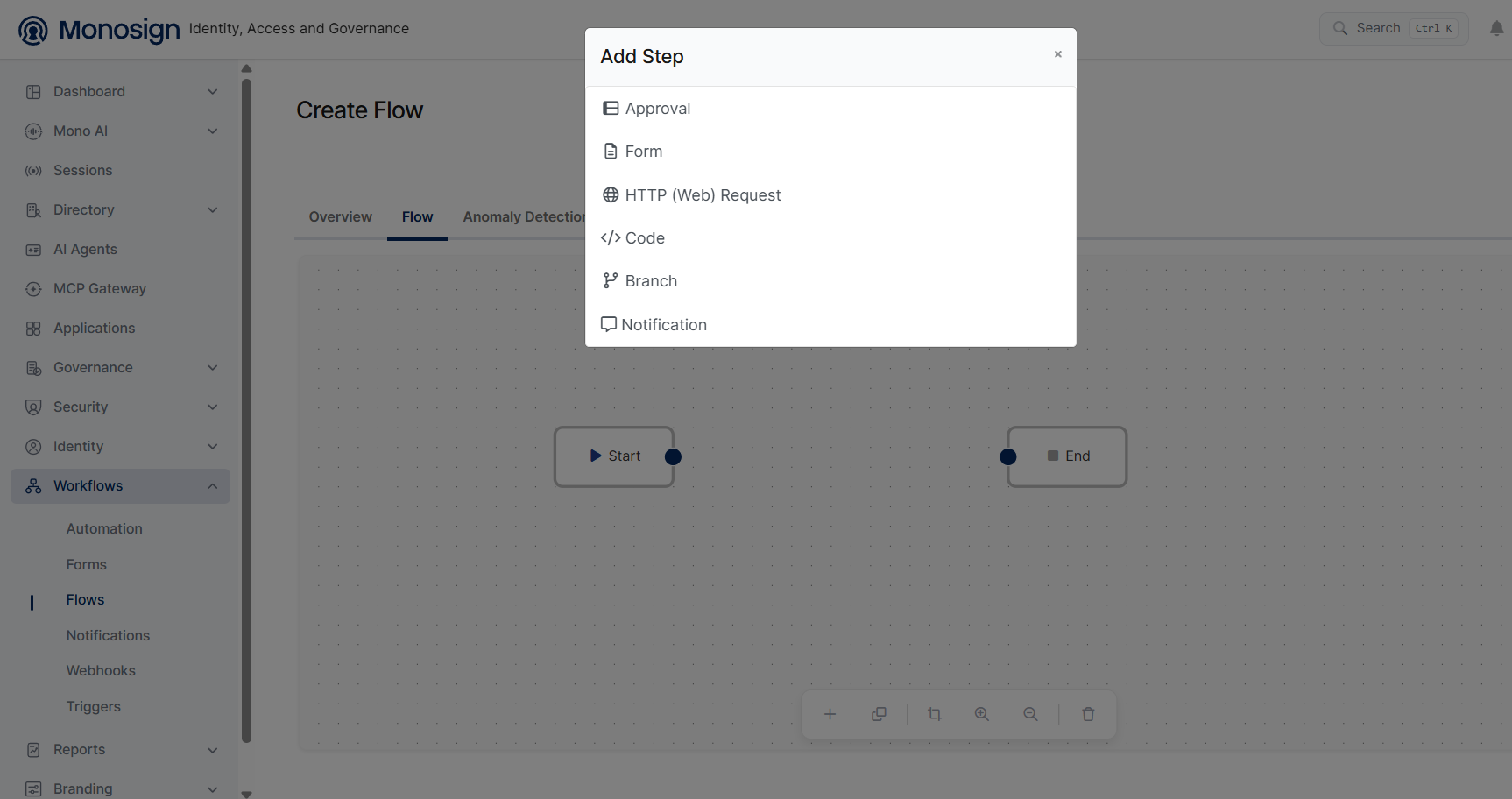Click the zoom in canvas icon
The image size is (1512, 799).
pyautogui.click(x=982, y=714)
